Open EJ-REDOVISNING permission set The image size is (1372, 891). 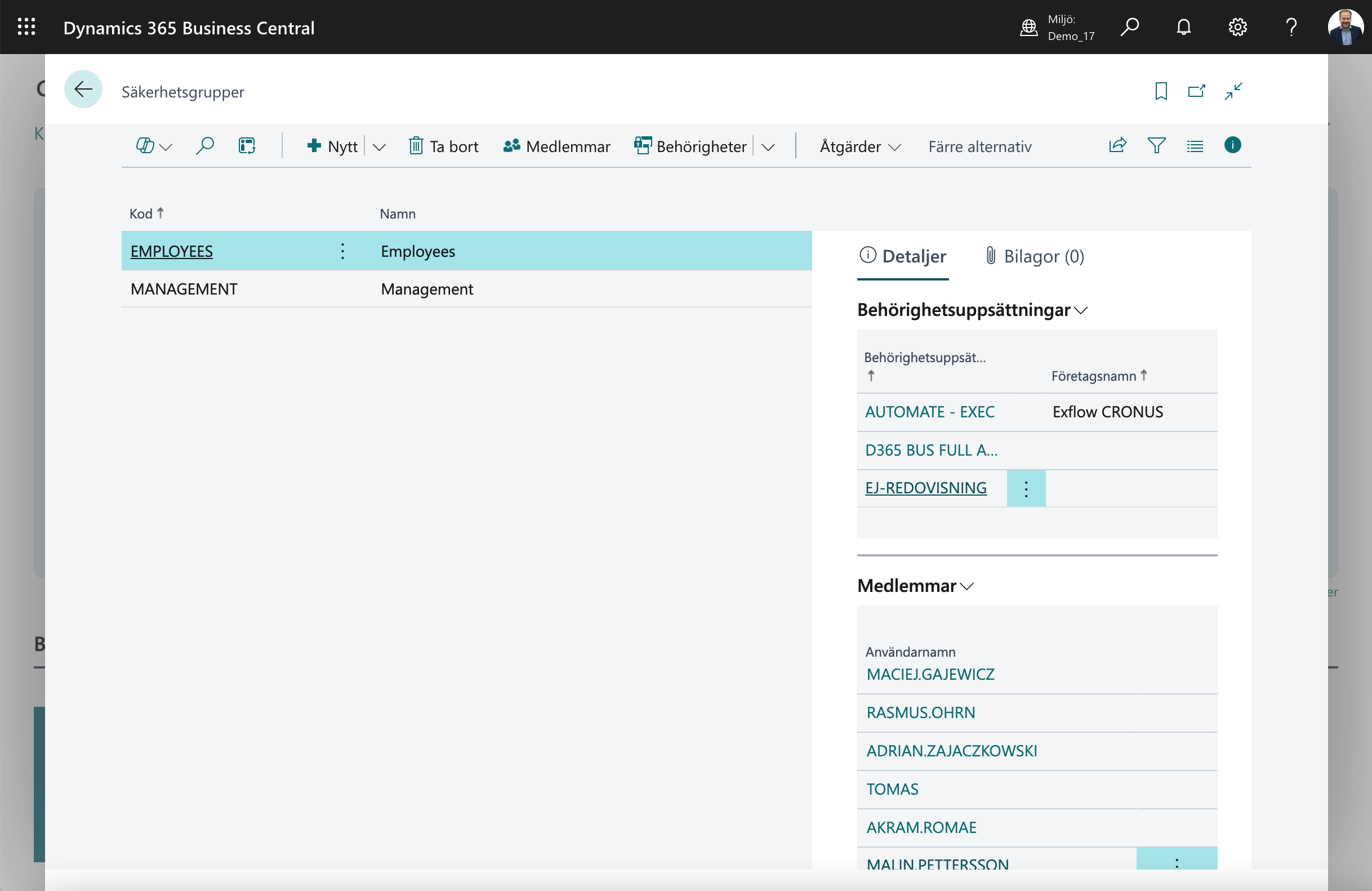click(926, 488)
